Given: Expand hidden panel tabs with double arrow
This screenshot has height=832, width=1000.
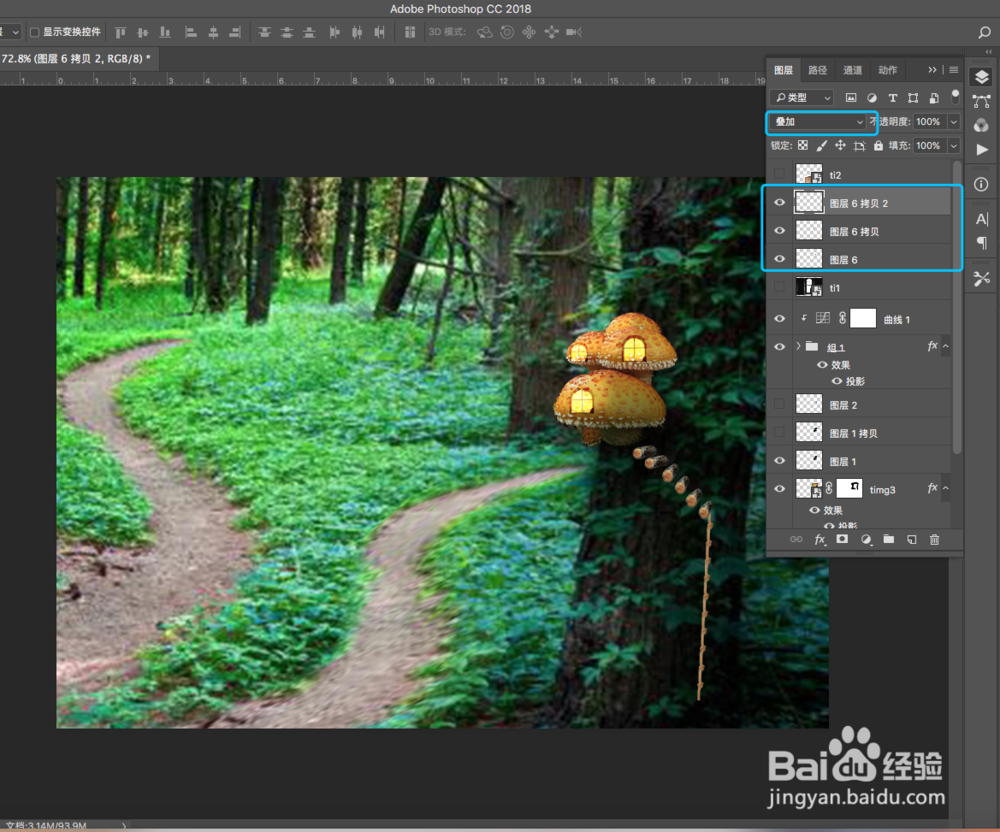Looking at the screenshot, I should tap(932, 69).
